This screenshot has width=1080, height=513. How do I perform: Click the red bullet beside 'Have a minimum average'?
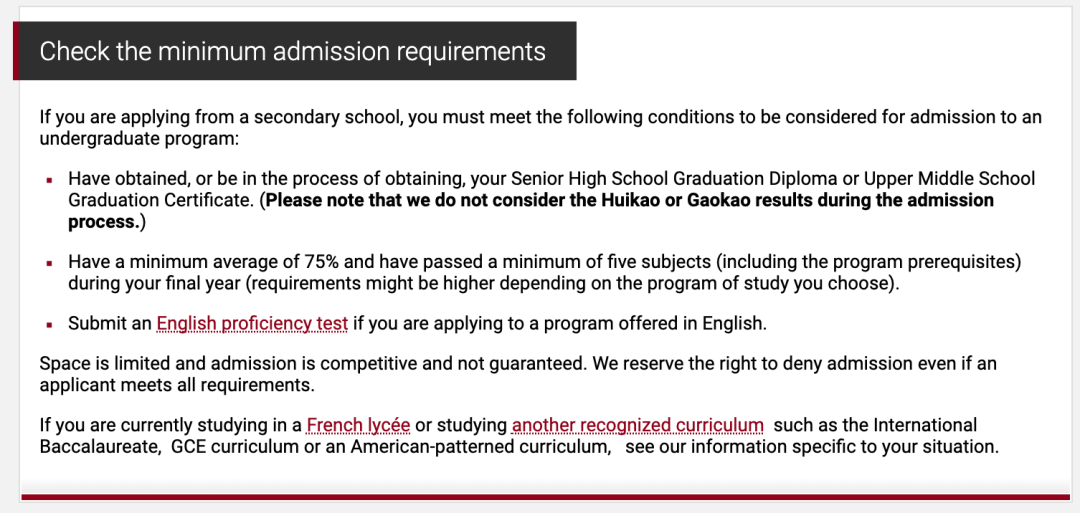click(50, 263)
